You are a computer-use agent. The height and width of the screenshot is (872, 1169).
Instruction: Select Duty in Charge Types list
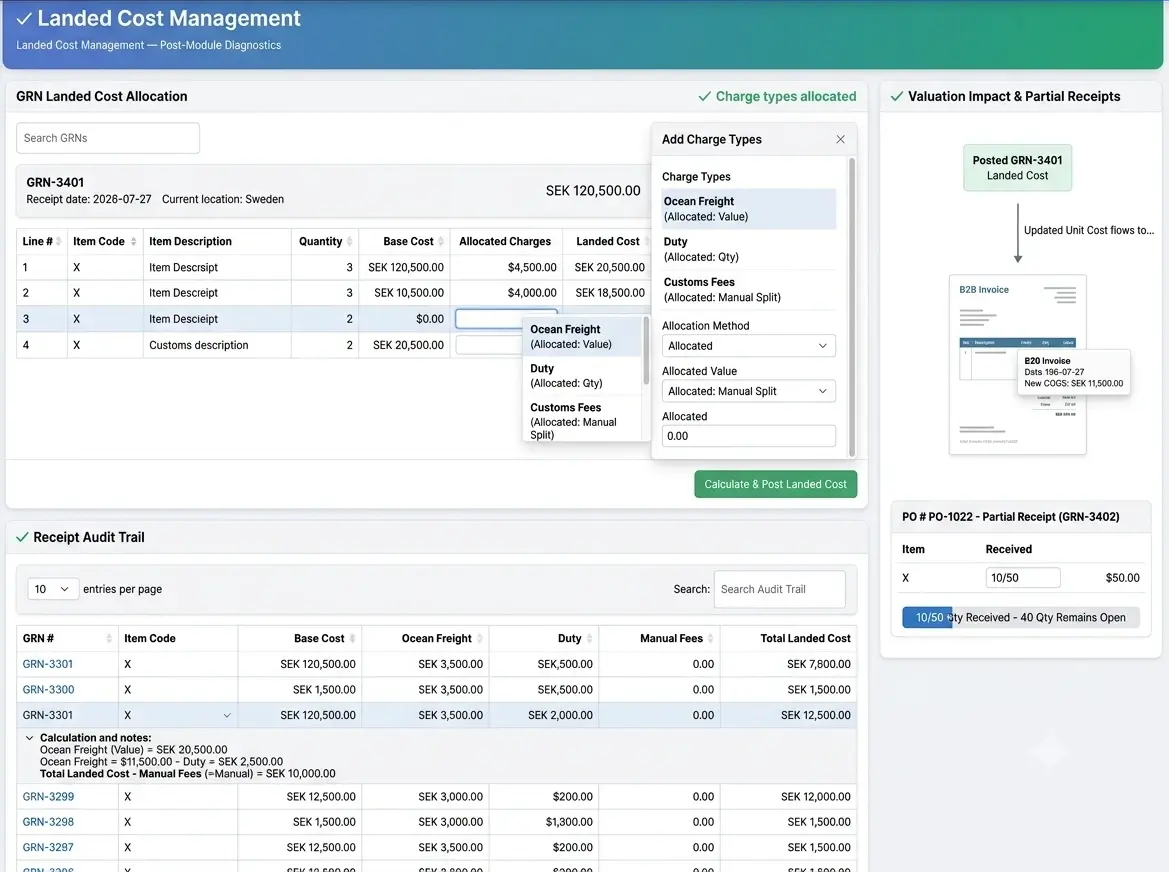(749, 249)
